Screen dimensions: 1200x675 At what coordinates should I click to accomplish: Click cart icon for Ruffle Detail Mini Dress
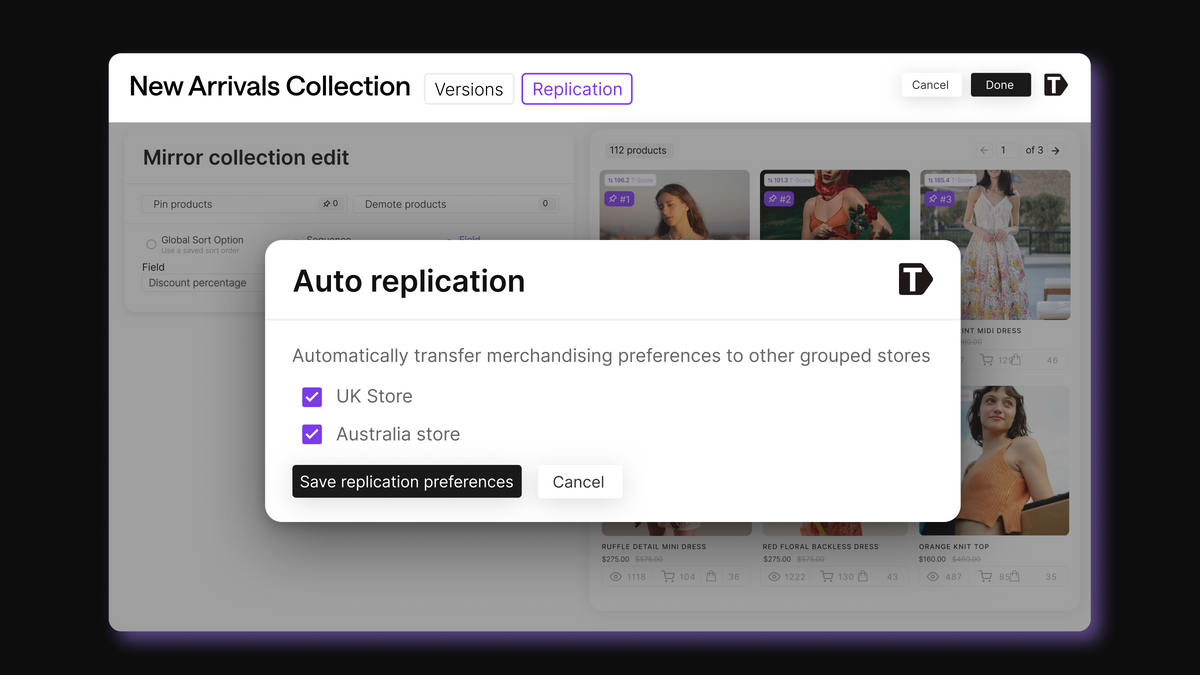[668, 577]
